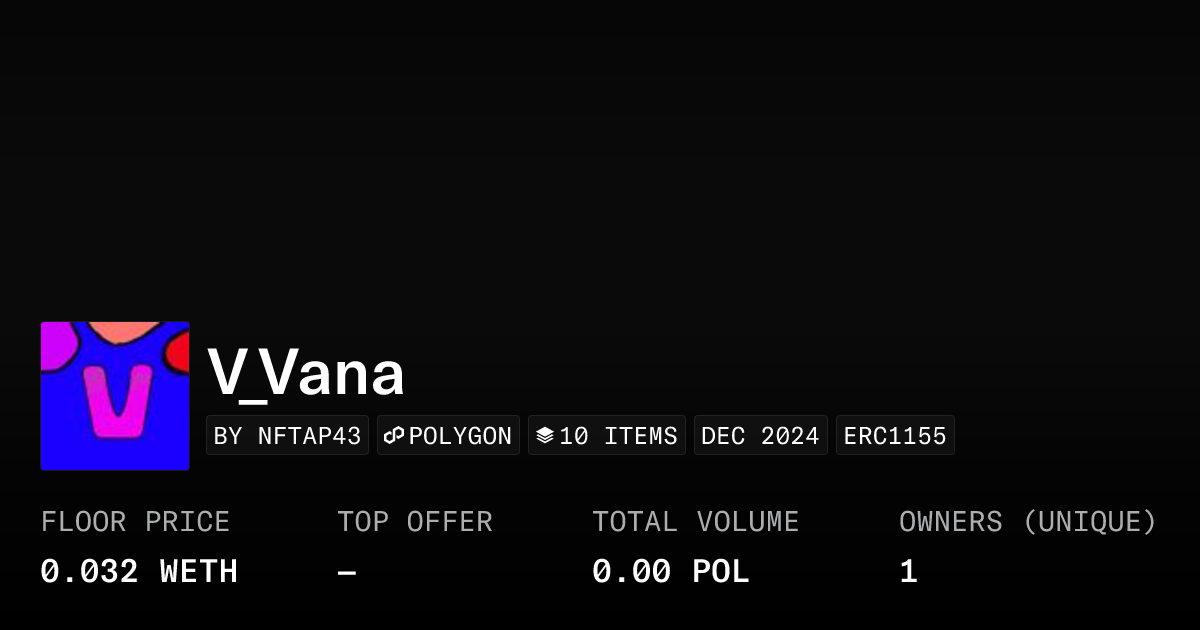Click the ERC1155 token standard badge
Viewport: 1200px width, 630px height.
pyautogui.click(x=895, y=436)
